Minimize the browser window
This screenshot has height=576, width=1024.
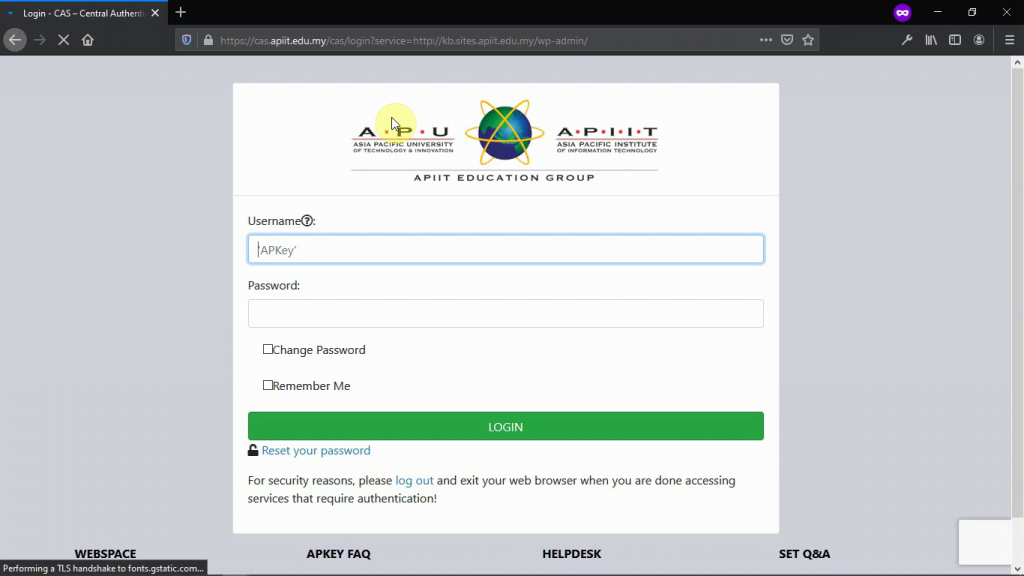pos(938,12)
